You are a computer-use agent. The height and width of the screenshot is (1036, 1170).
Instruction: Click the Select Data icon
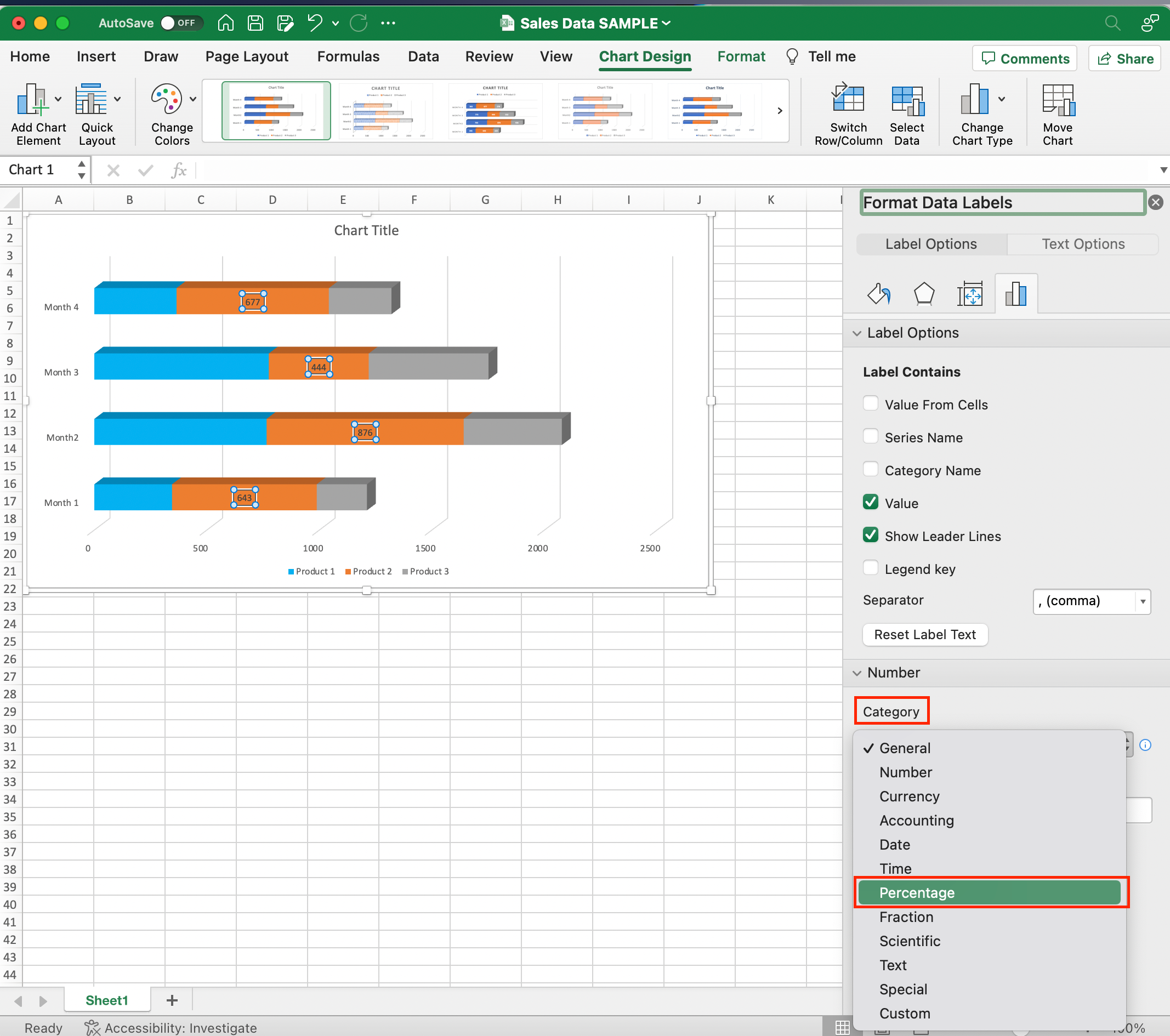[907, 100]
